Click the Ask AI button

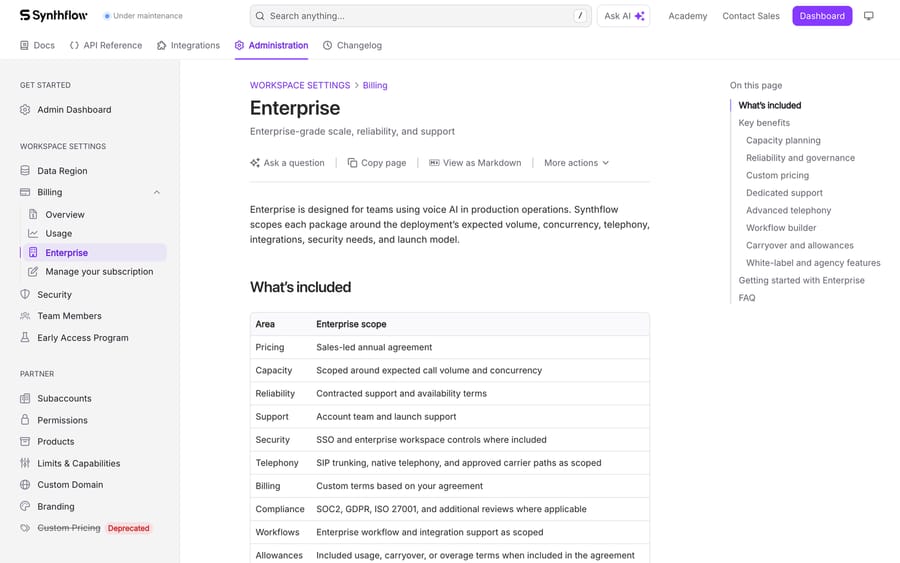pyautogui.click(x=623, y=16)
